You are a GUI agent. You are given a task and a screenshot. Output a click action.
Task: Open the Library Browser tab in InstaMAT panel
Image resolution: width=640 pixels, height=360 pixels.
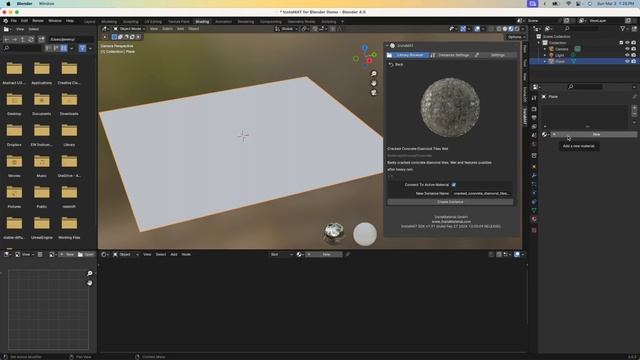pos(407,55)
